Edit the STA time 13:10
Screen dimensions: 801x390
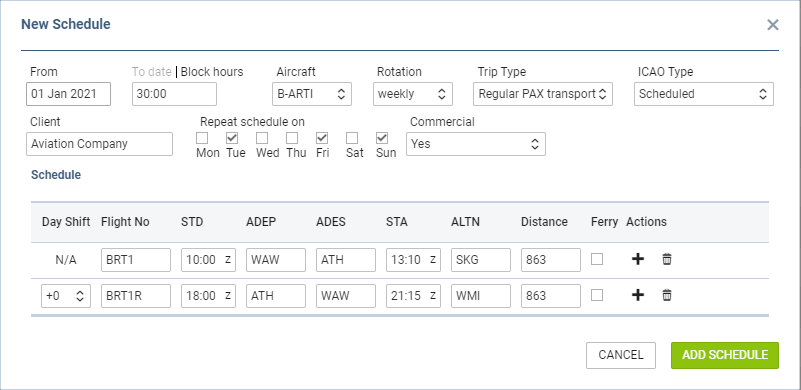413,260
